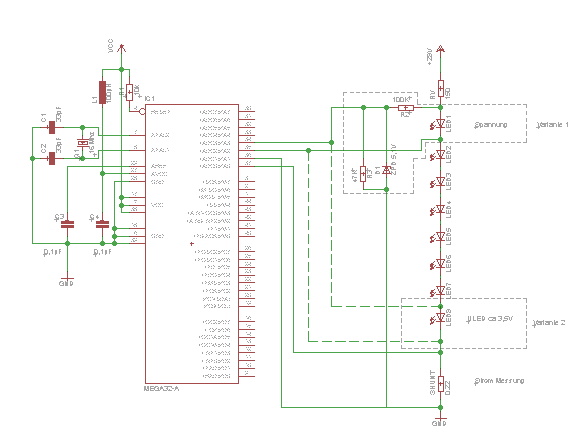Select the LED7 diode symbol

coord(438,291)
